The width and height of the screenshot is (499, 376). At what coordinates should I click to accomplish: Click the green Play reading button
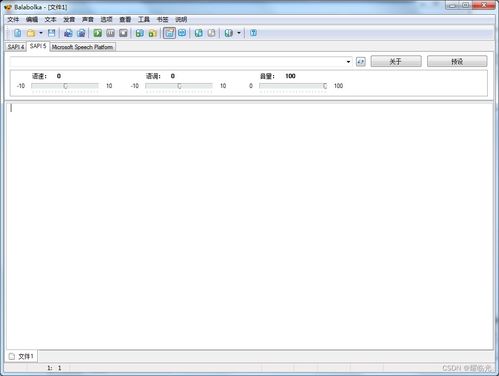pyautogui.click(x=98, y=33)
